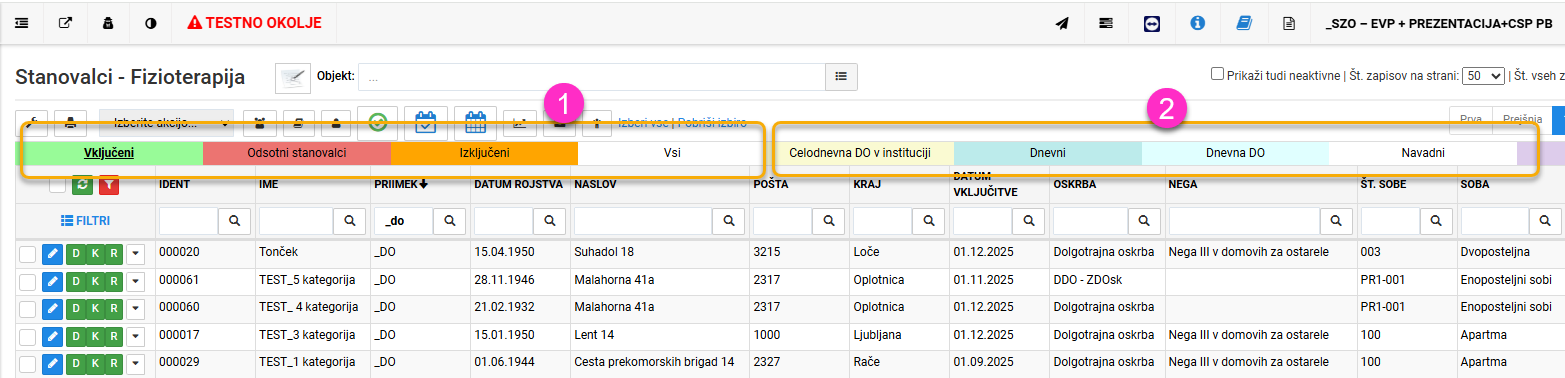Click the document page icon in top bar

[1289, 23]
